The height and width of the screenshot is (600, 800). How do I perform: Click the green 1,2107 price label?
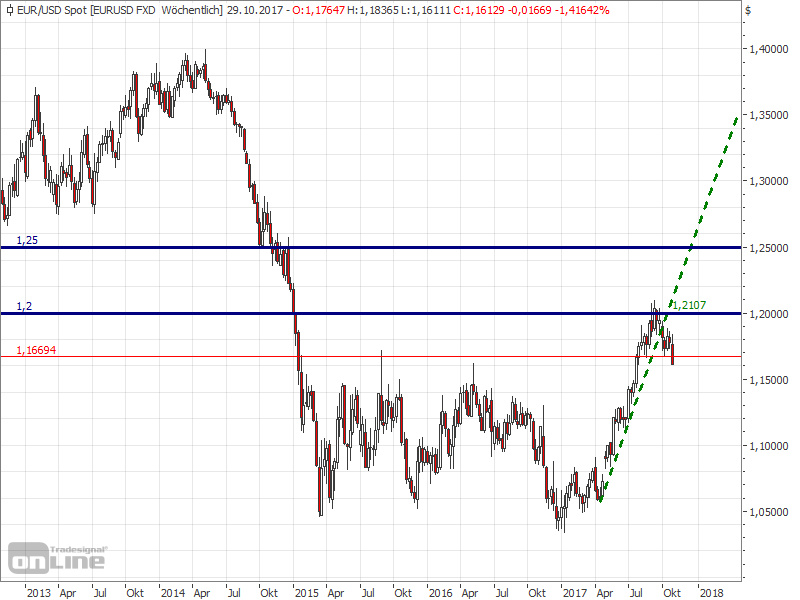(689, 304)
